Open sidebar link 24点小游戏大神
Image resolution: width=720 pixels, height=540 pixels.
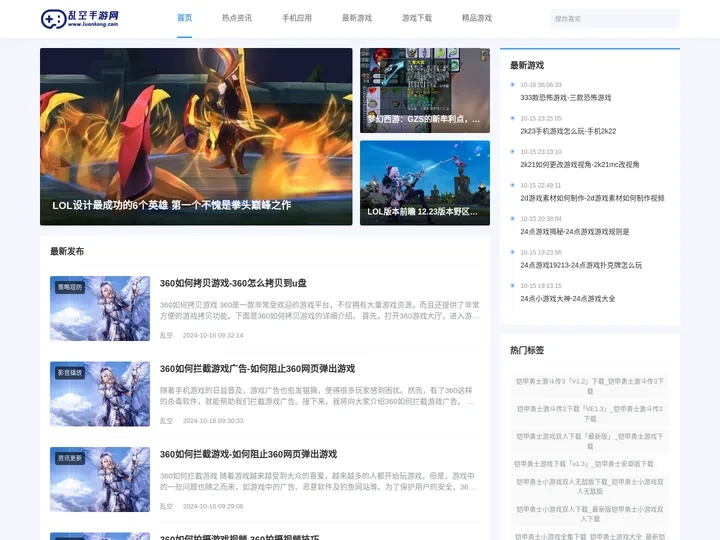click(568, 298)
